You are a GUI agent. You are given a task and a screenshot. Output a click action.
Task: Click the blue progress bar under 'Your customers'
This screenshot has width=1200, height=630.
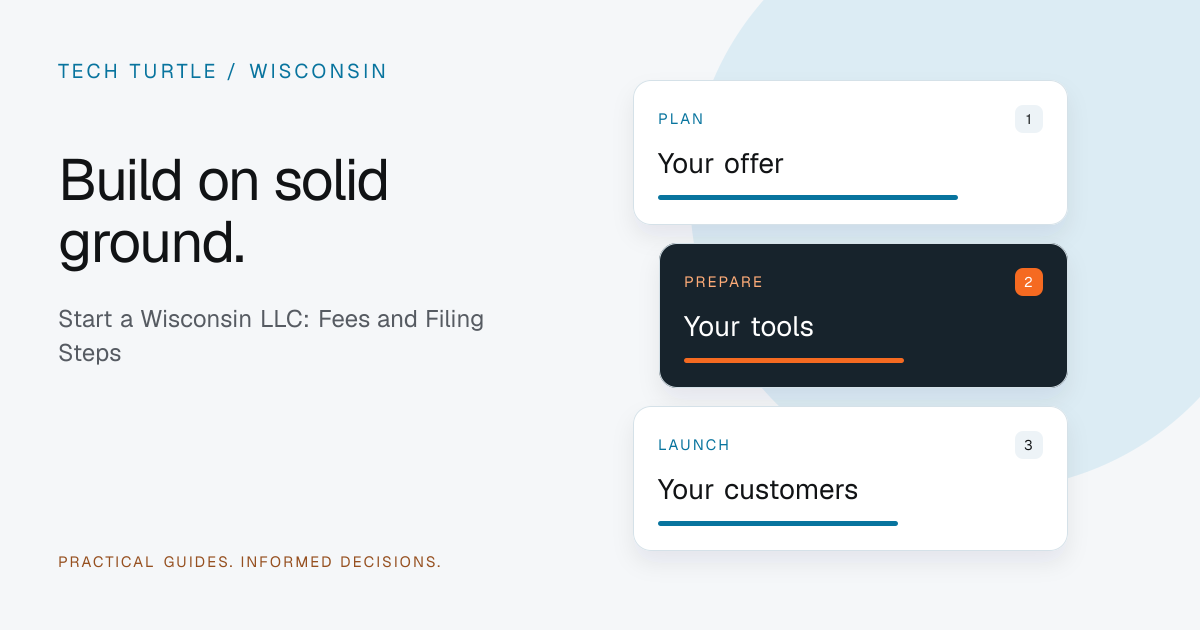(x=778, y=523)
